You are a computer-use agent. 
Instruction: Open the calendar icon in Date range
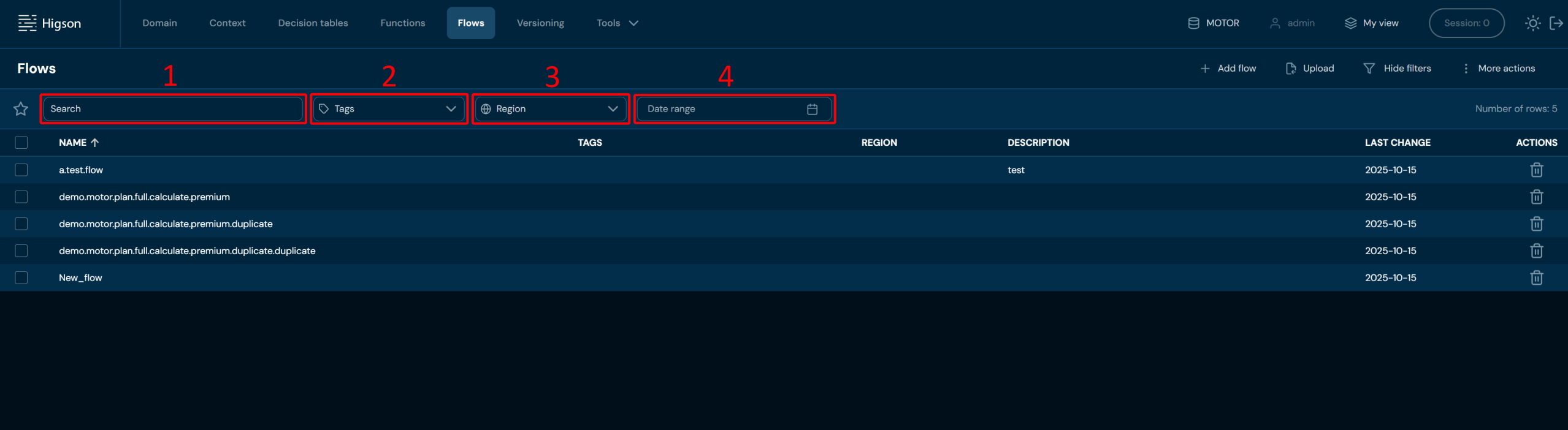812,109
